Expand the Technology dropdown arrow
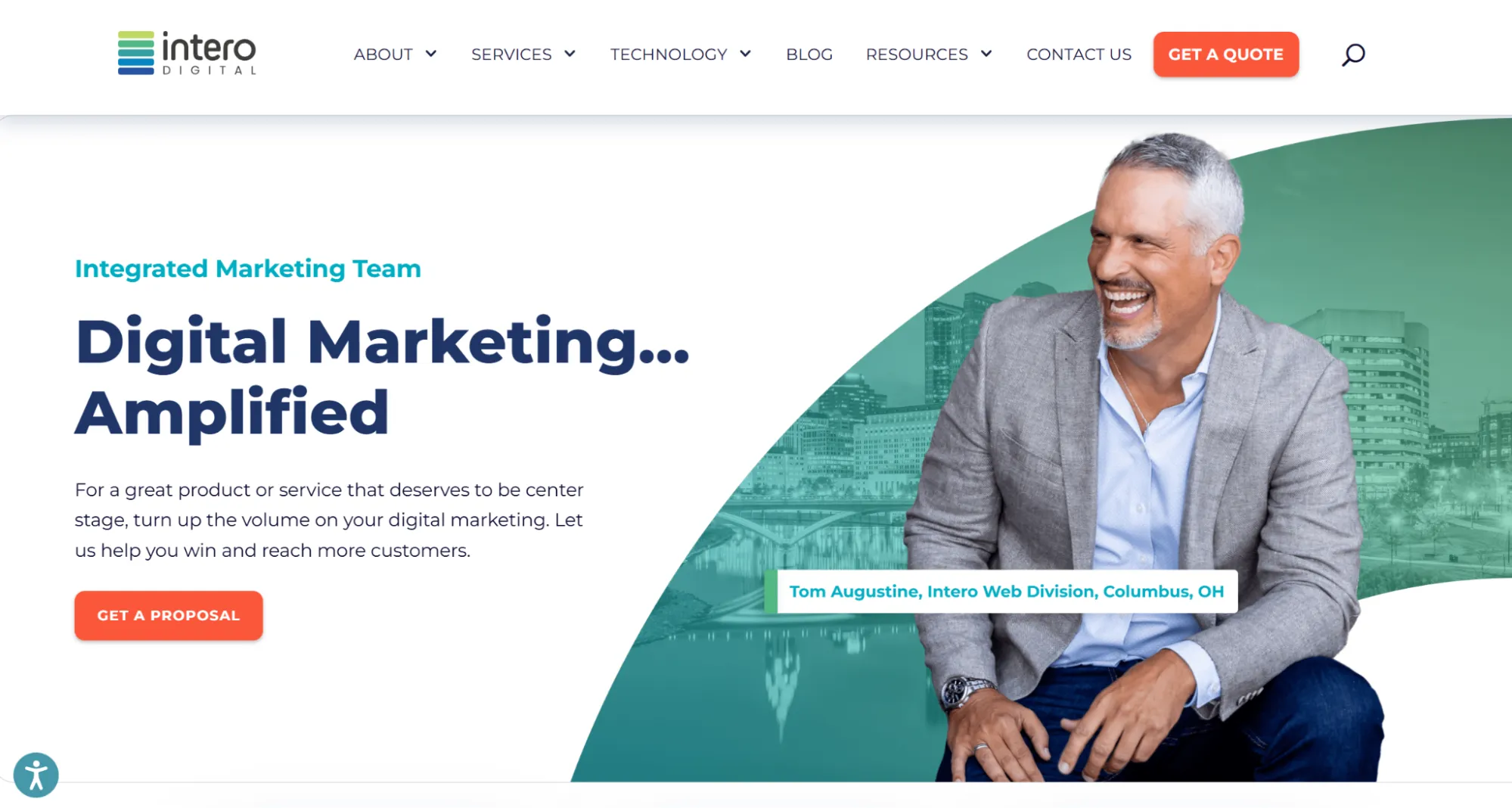The width and height of the screenshot is (1512, 808). 746,54
